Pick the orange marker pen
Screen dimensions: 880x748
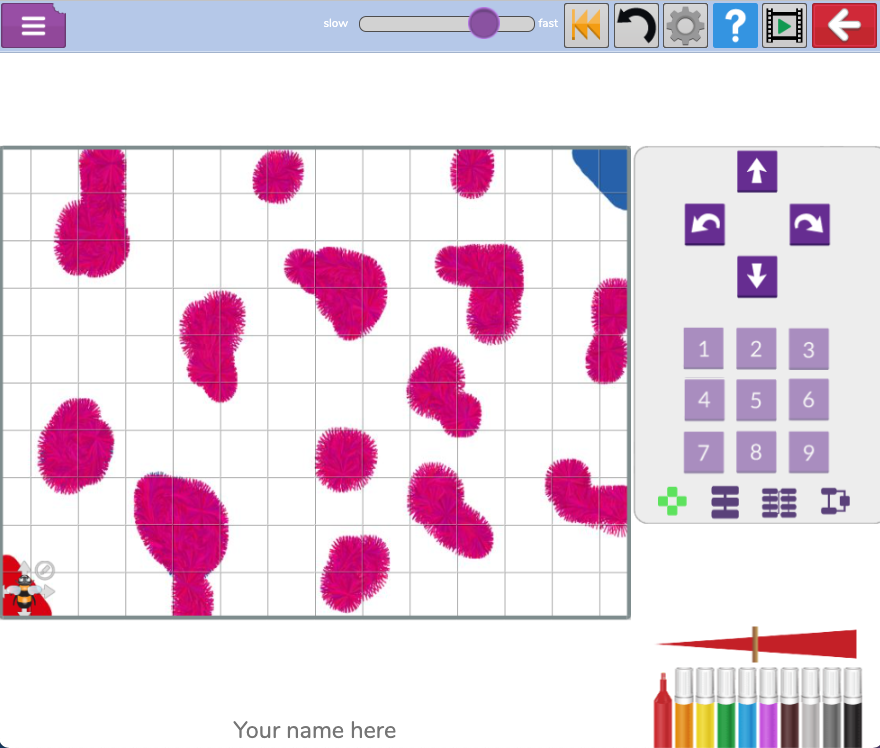(x=684, y=708)
